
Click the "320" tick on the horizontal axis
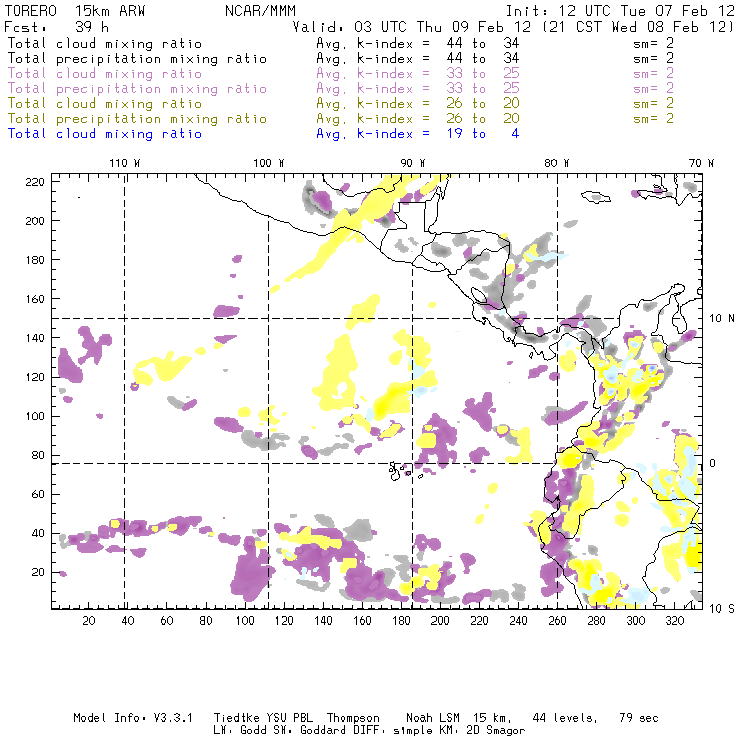click(674, 621)
